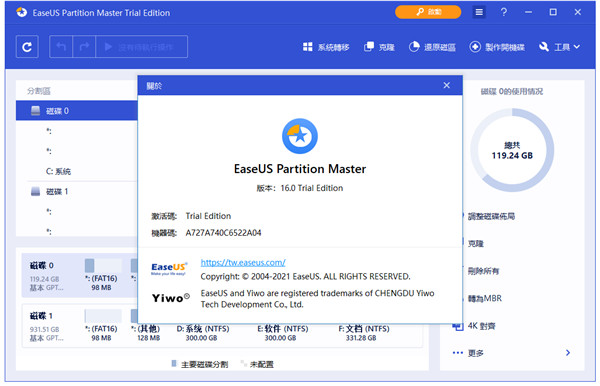Select the 98 MB FAT16 partition on 磁碟 0
Screen dimensions: 600x386
102,275
